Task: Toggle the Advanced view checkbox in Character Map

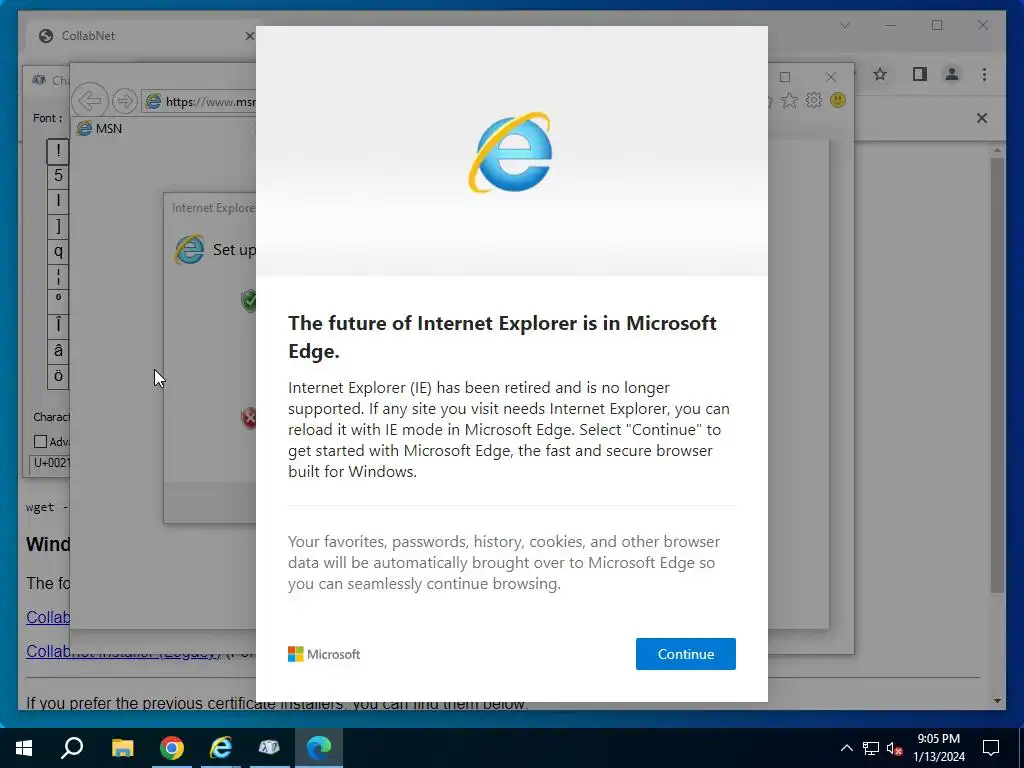Action: click(x=40, y=441)
